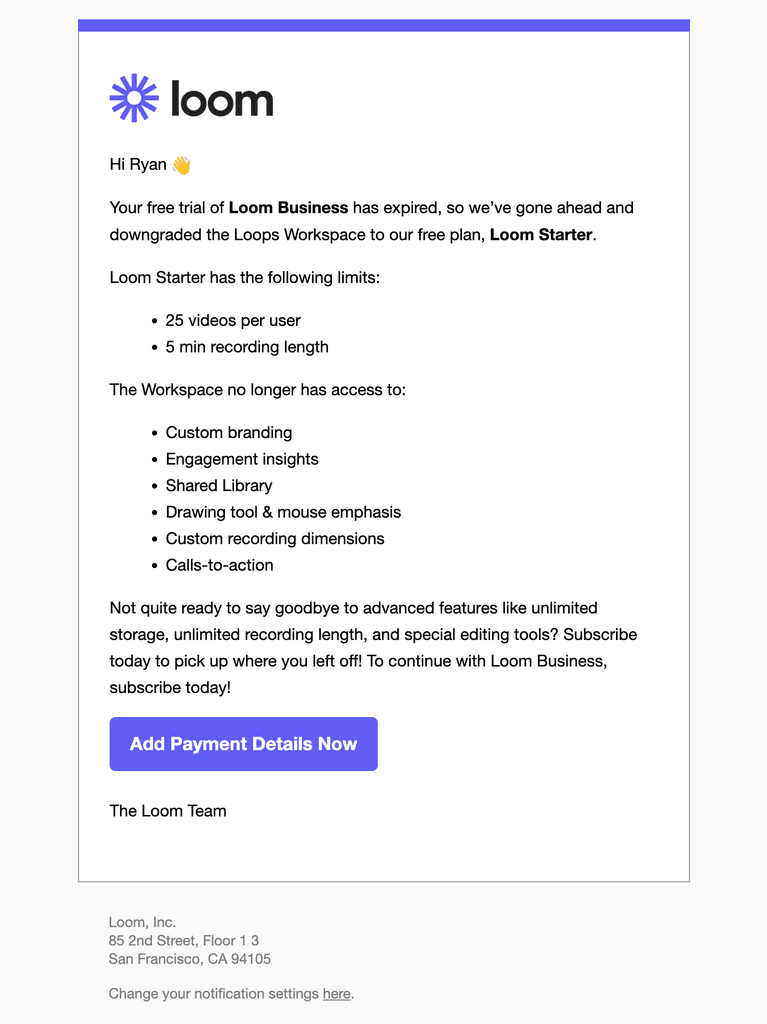Click the bullet beside Calls-to-action
767x1024 pixels.
tap(153, 565)
